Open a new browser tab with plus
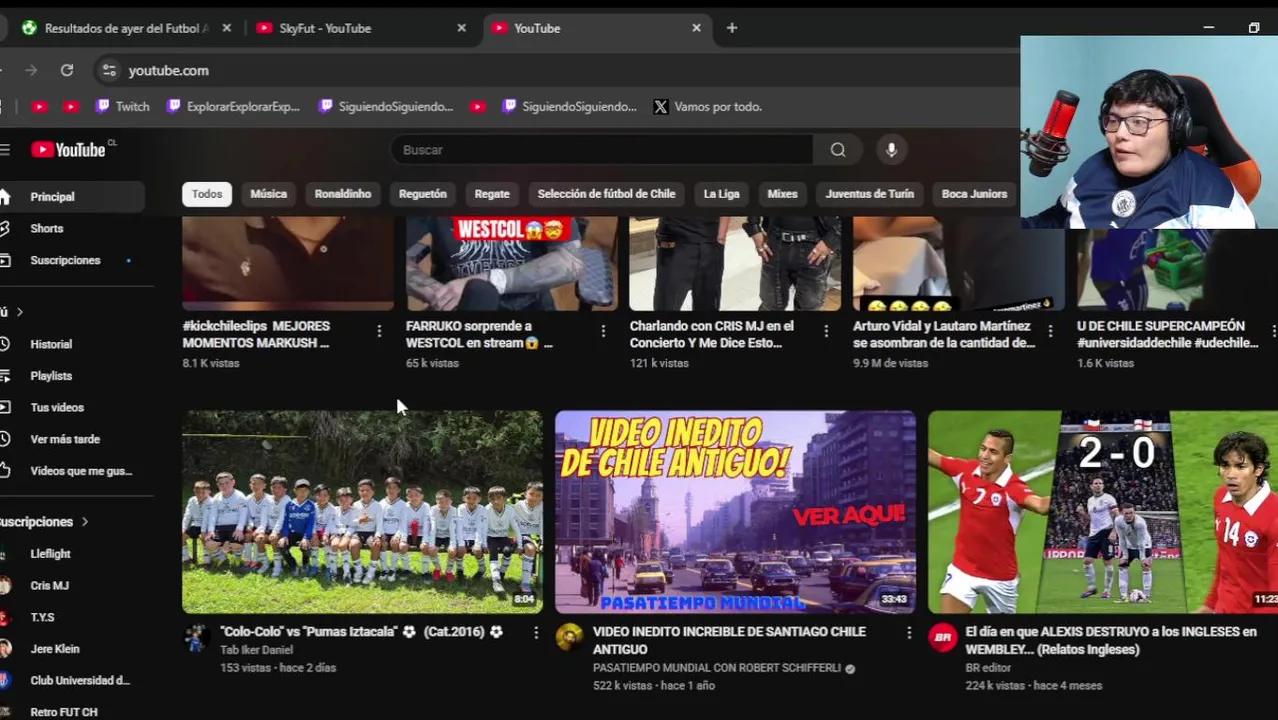 tap(732, 28)
